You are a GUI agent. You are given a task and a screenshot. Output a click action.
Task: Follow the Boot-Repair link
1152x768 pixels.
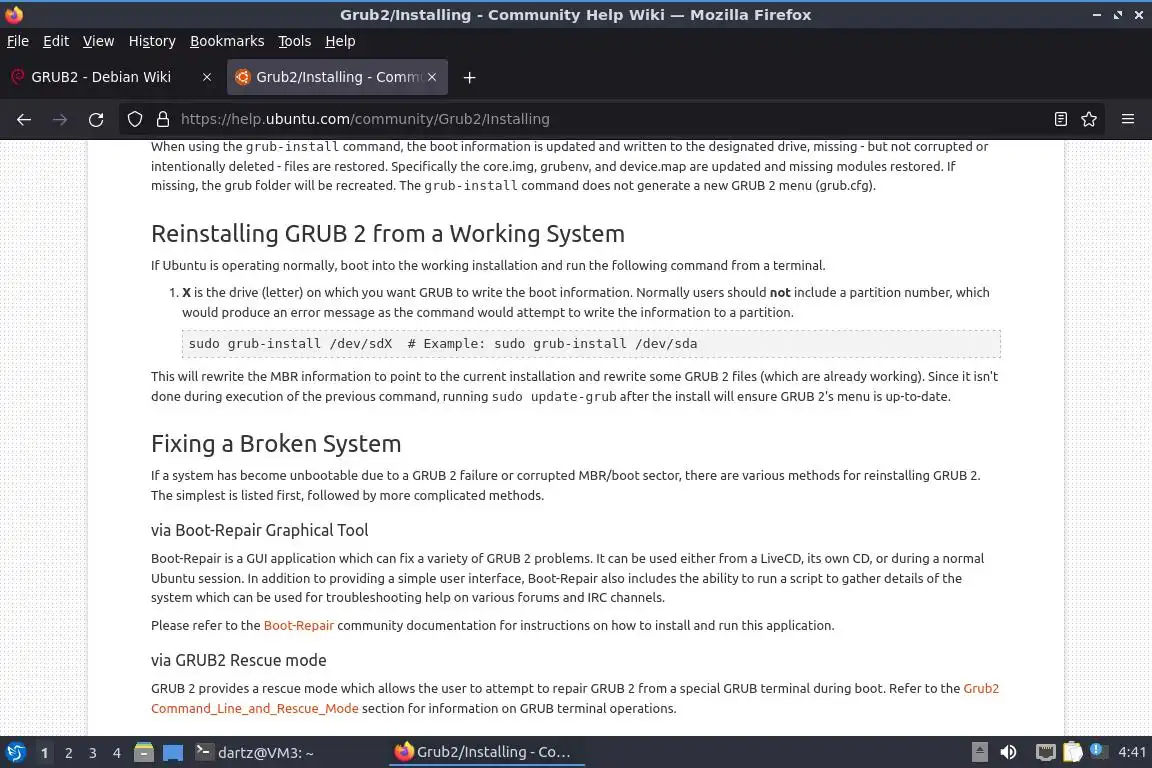point(298,625)
